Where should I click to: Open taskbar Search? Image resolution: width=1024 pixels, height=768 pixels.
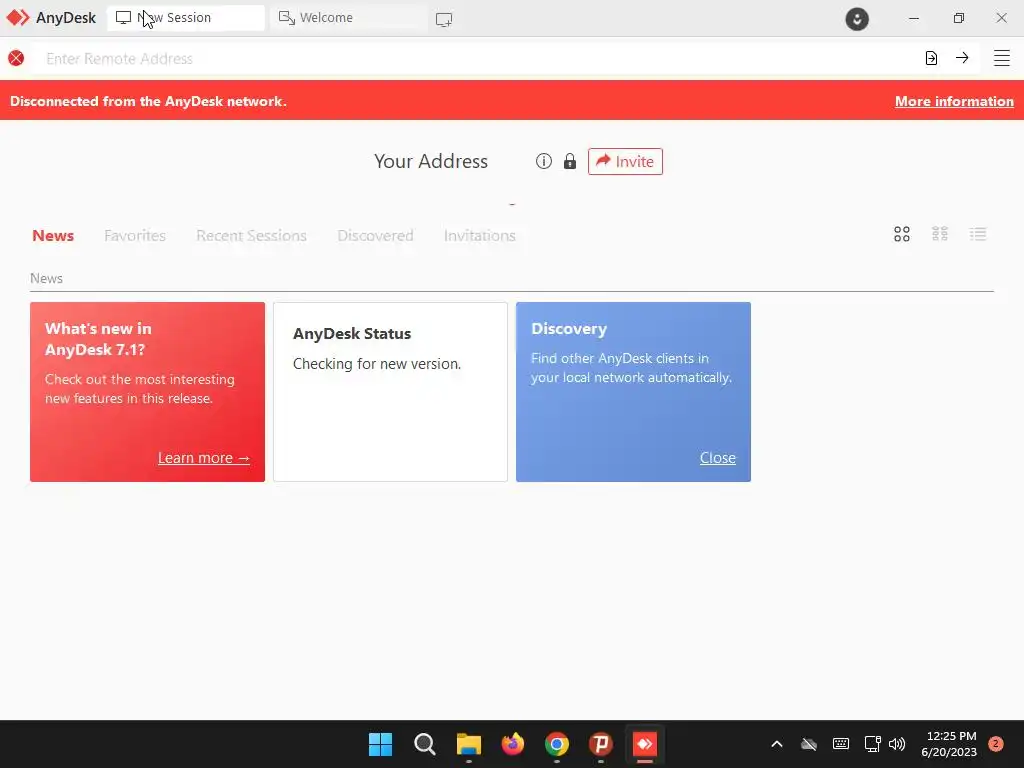(424, 744)
